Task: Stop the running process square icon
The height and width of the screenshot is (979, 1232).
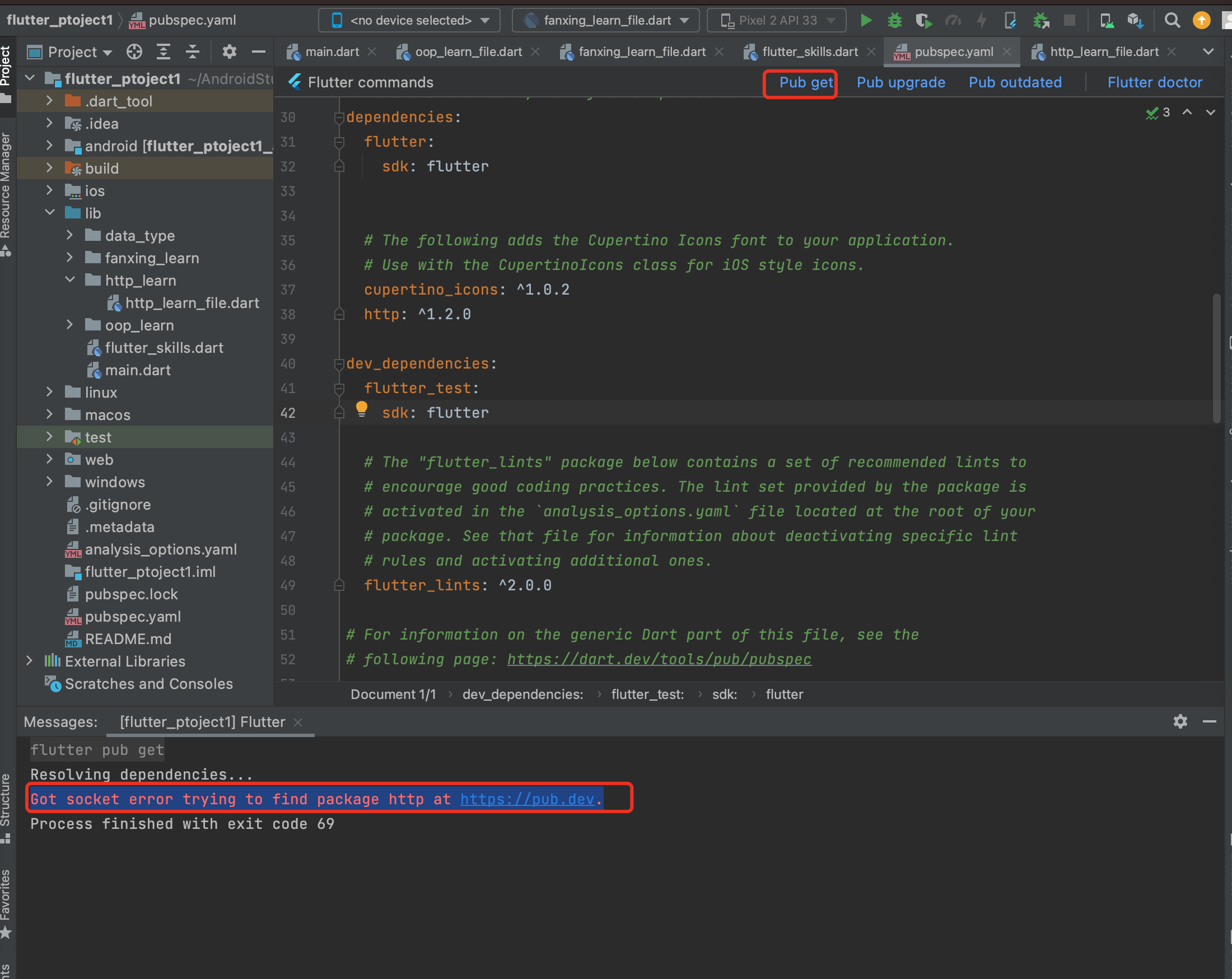Action: 1069,21
